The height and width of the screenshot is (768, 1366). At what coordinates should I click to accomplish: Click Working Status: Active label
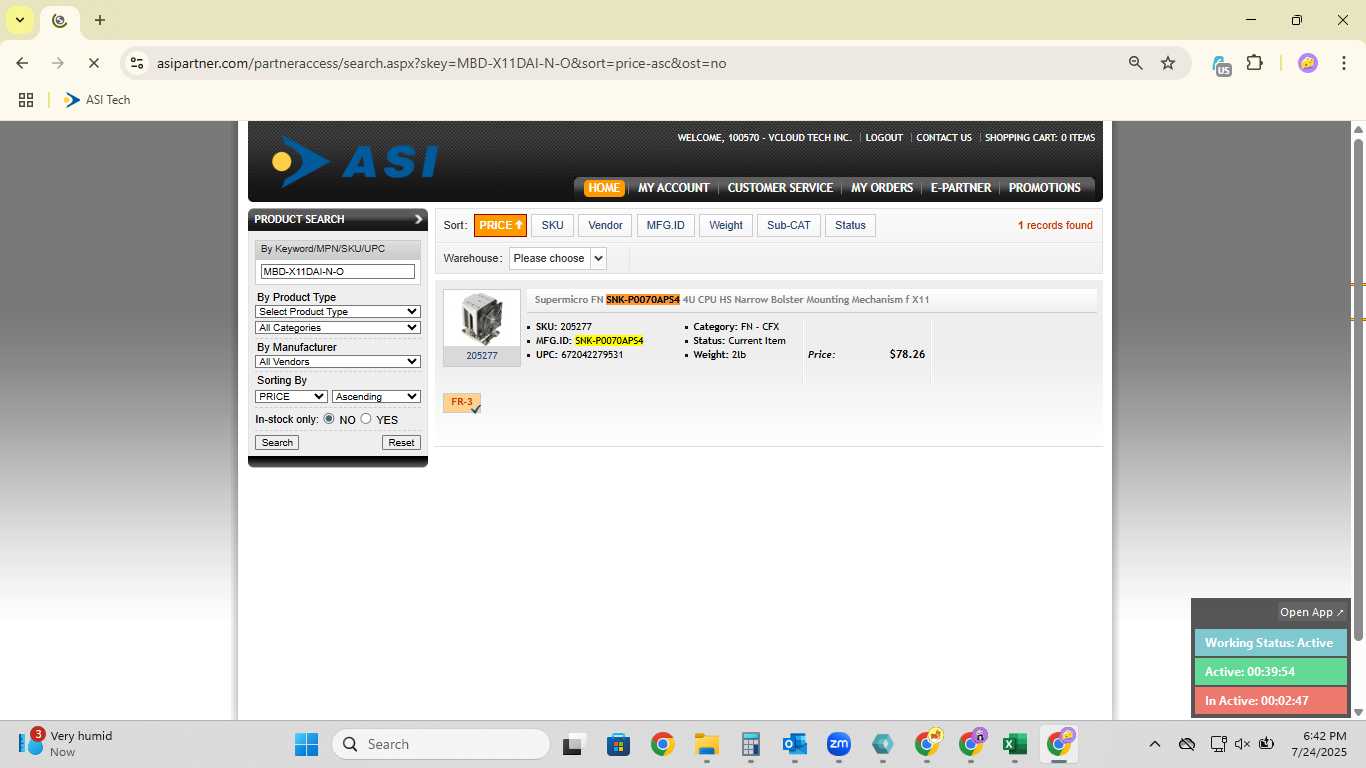tap(1270, 643)
